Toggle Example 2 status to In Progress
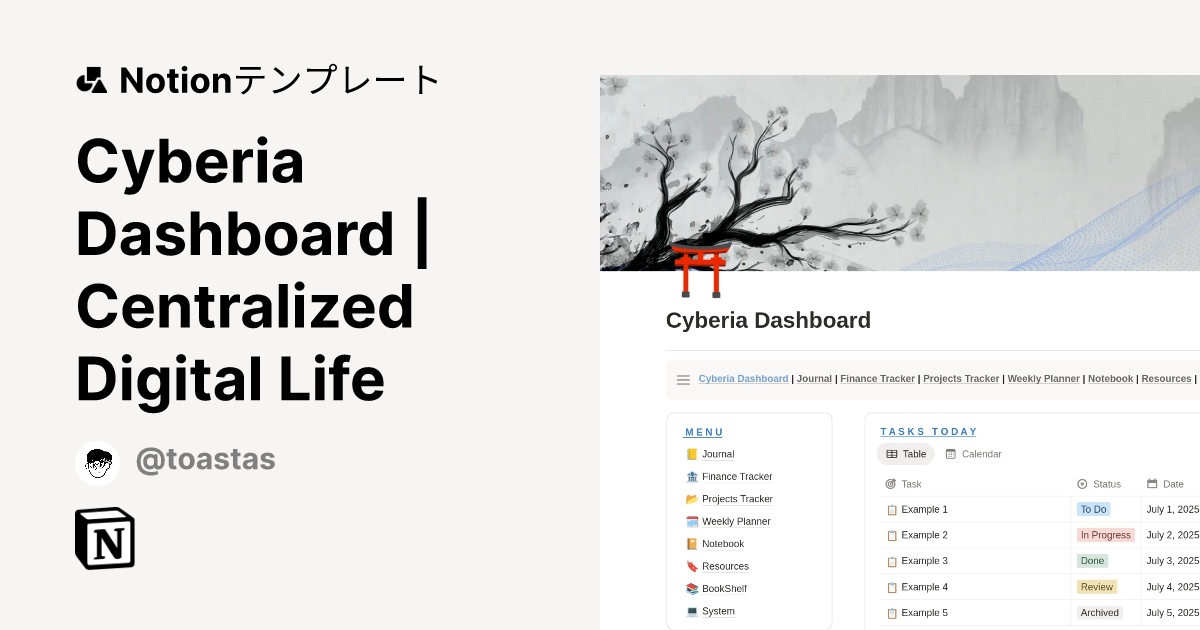1200x630 pixels. [x=1105, y=535]
